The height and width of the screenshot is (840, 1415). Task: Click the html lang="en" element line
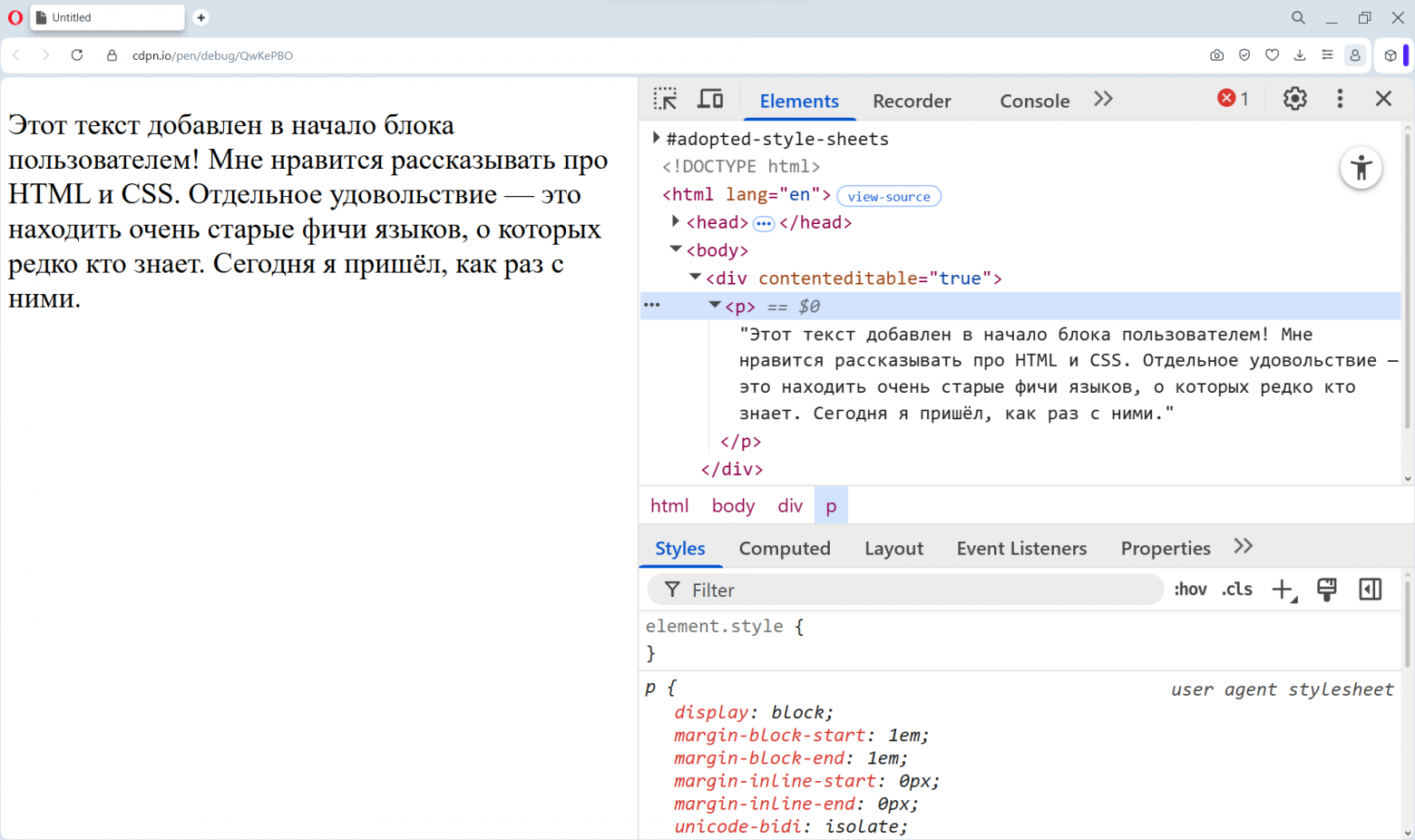click(747, 194)
